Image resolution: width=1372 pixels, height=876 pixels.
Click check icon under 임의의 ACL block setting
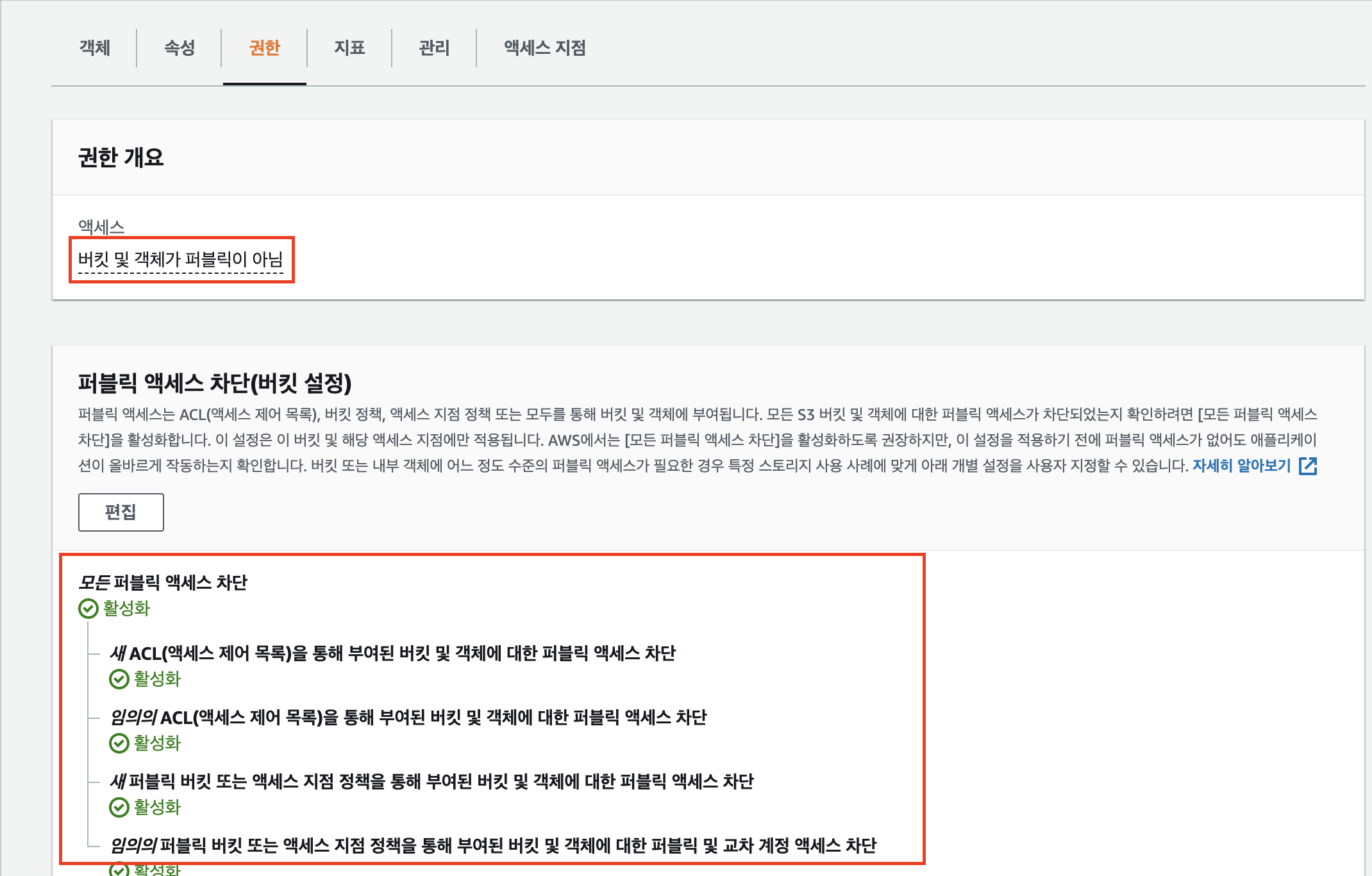click(x=119, y=743)
